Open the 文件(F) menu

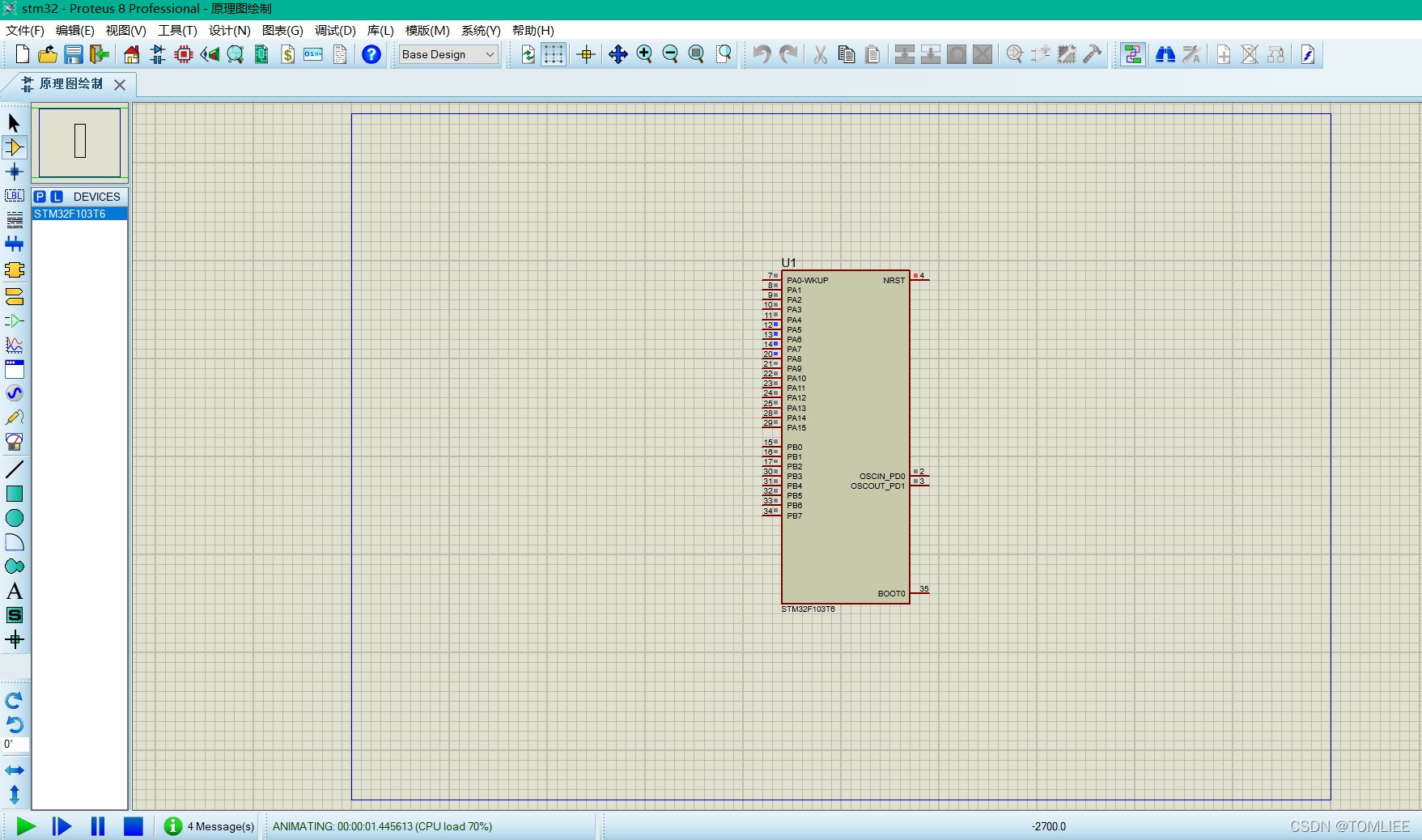(x=25, y=30)
